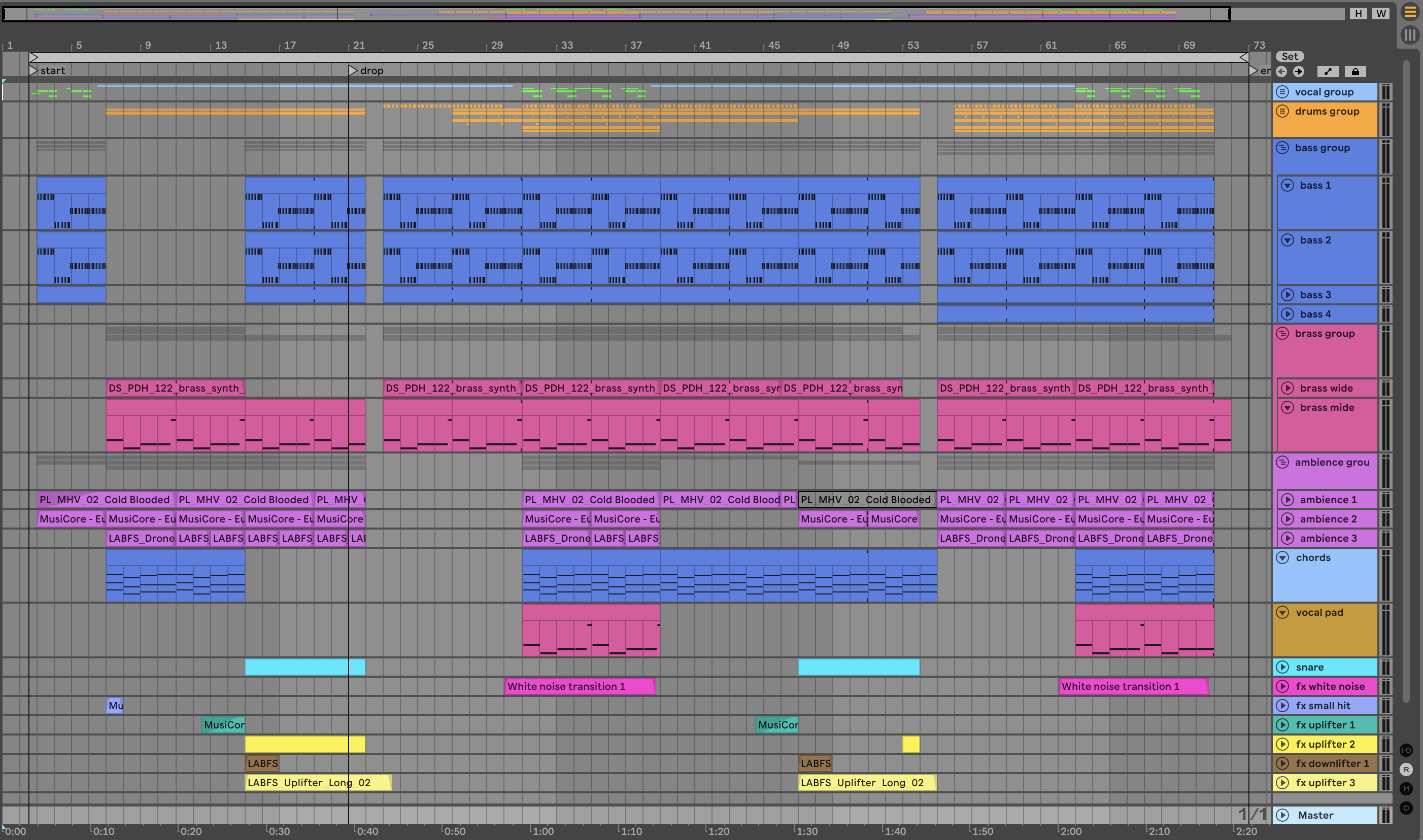Click the Optimize Arrangement Width W button

click(x=1381, y=14)
